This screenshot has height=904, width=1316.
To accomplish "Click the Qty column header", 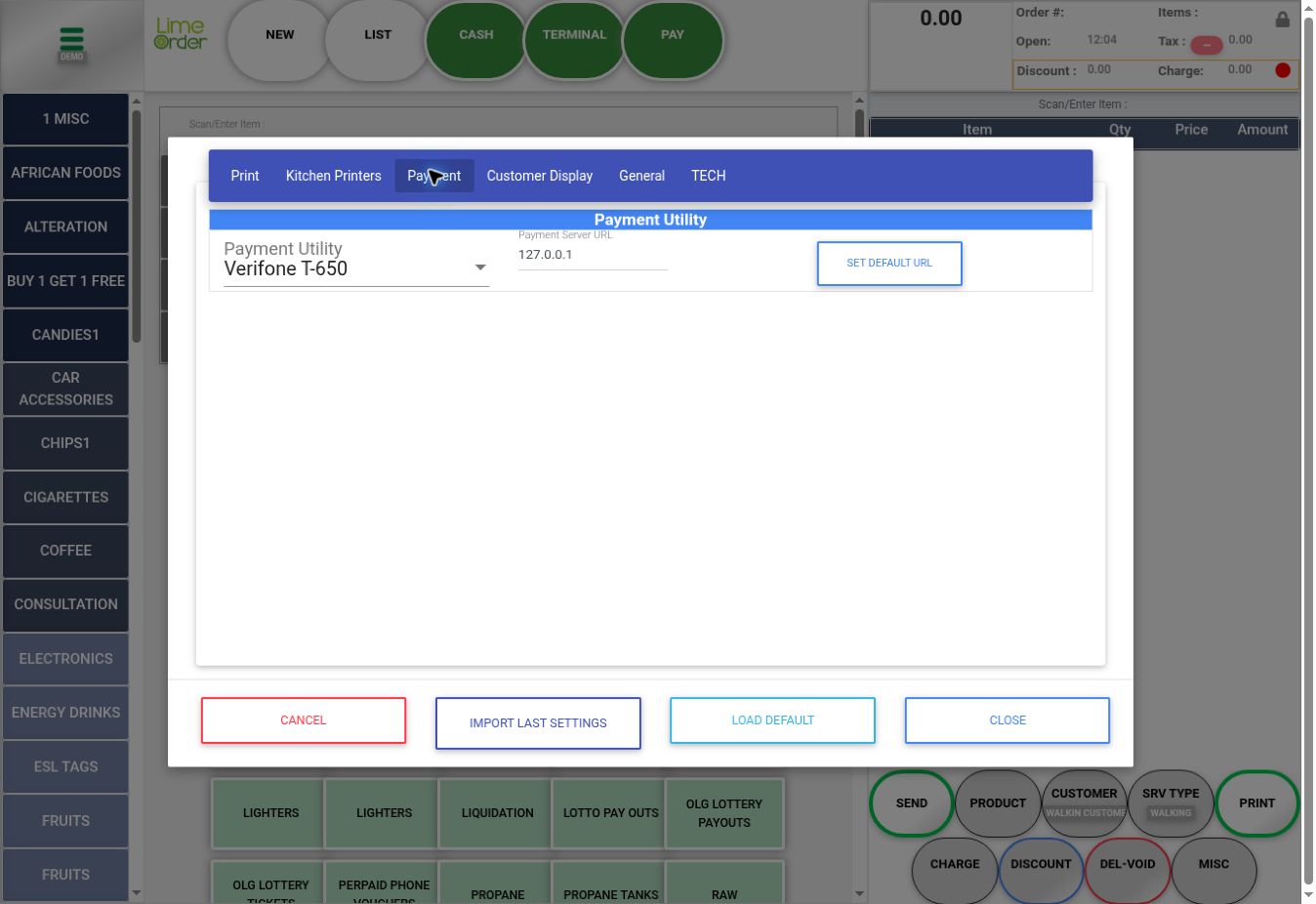I will (1120, 130).
